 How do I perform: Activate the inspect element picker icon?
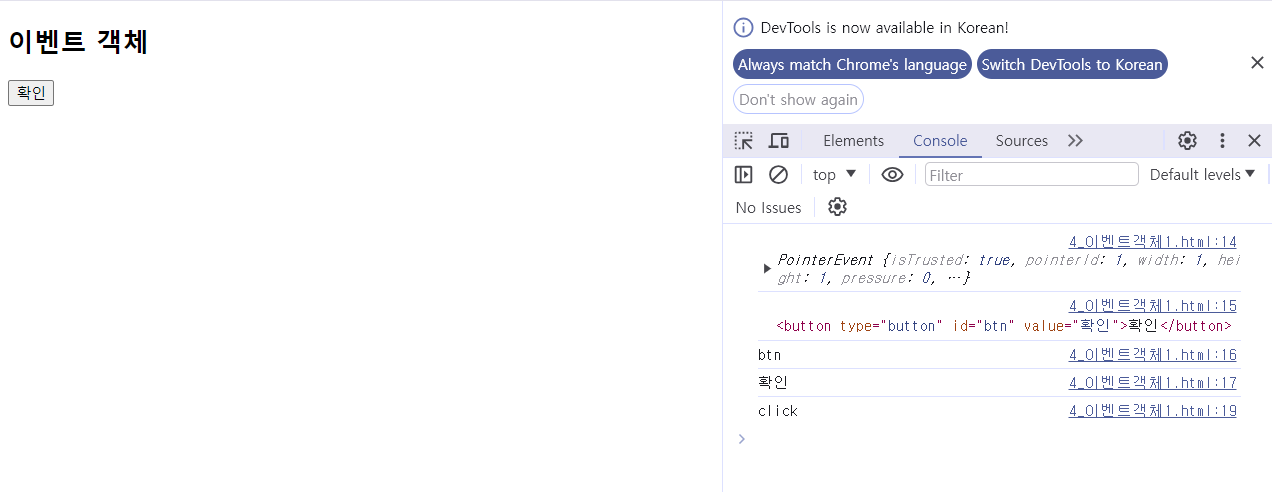click(743, 141)
